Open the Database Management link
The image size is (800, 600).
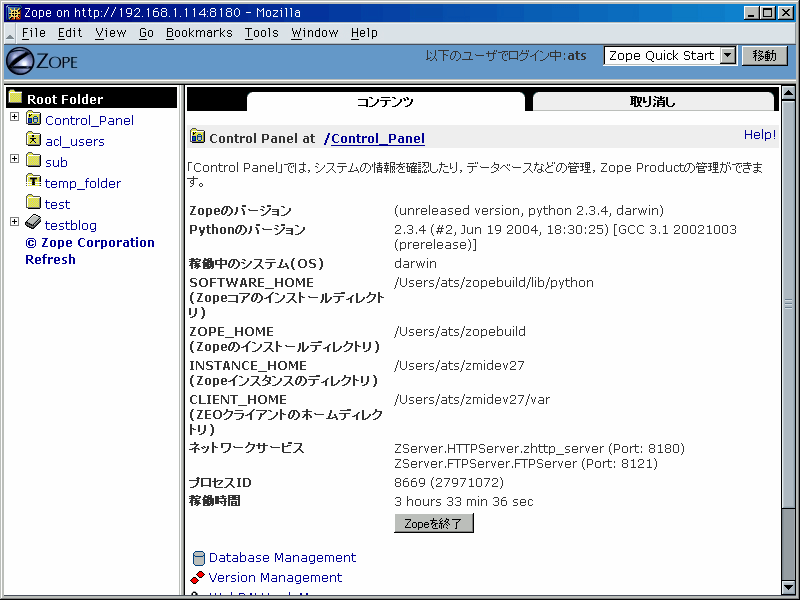coord(283,558)
